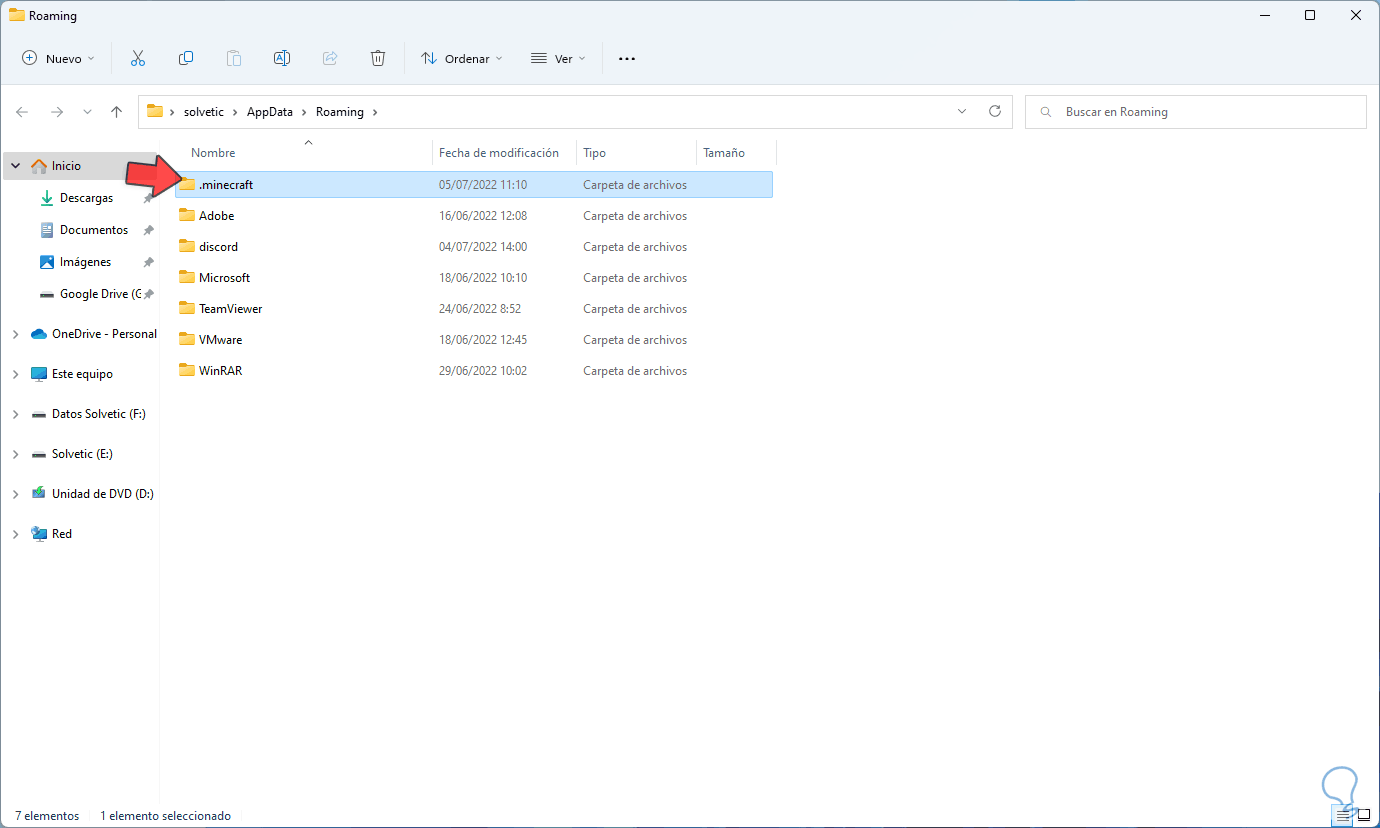Click the Buscar en Roaming search field
Image resolution: width=1380 pixels, height=828 pixels.
coord(1196,112)
